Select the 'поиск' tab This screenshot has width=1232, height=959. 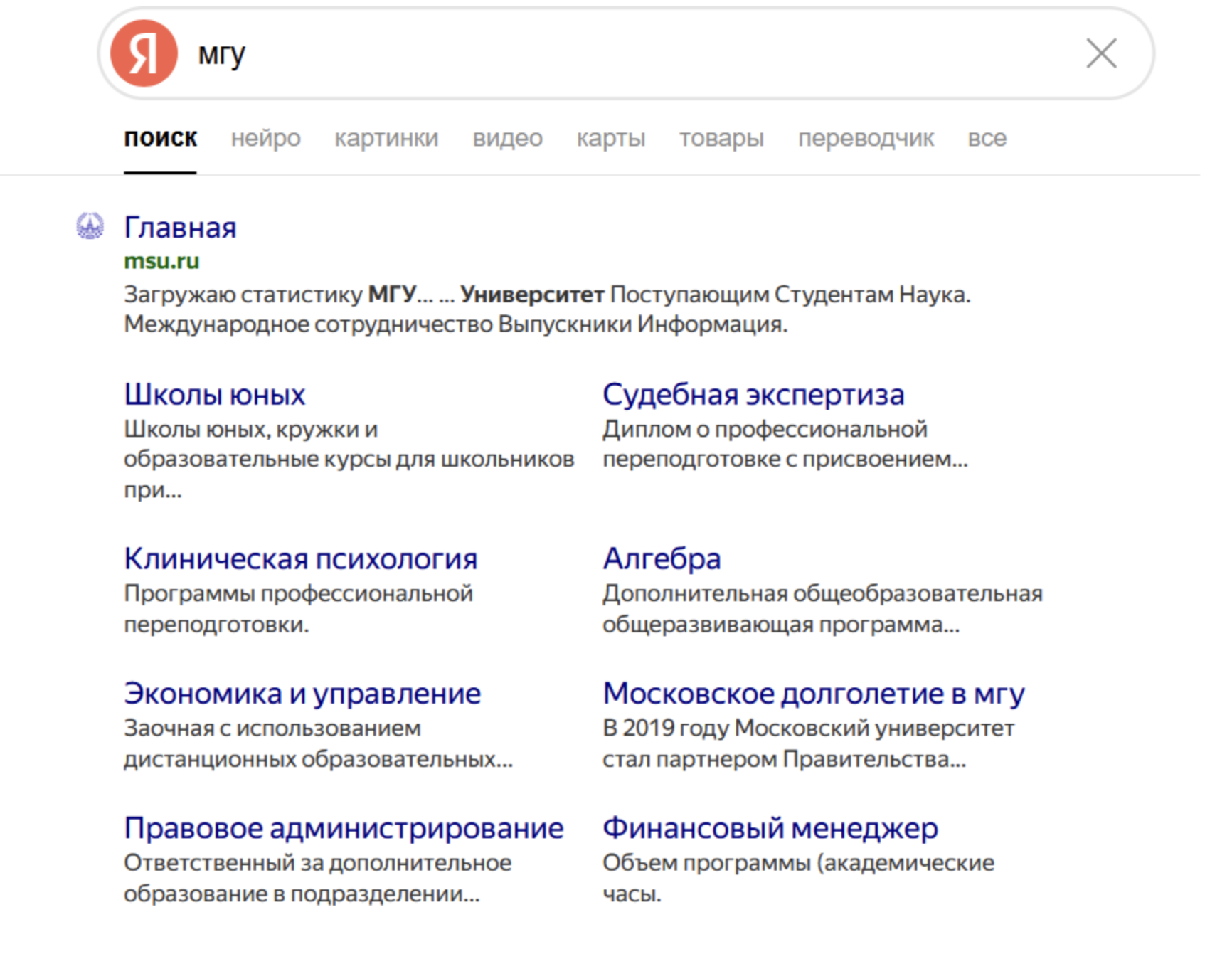tap(160, 138)
